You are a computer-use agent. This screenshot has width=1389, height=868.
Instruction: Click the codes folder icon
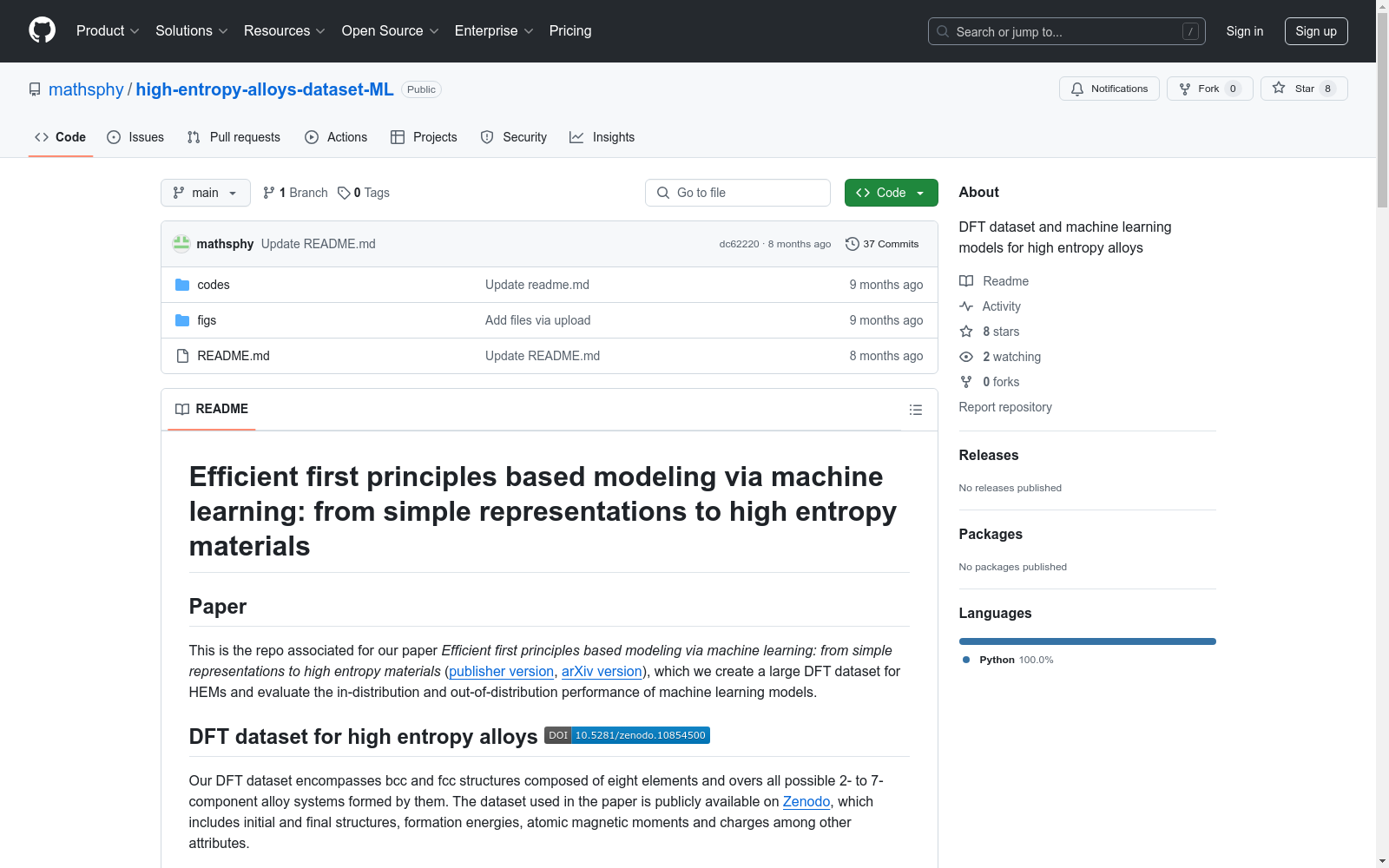(x=182, y=285)
